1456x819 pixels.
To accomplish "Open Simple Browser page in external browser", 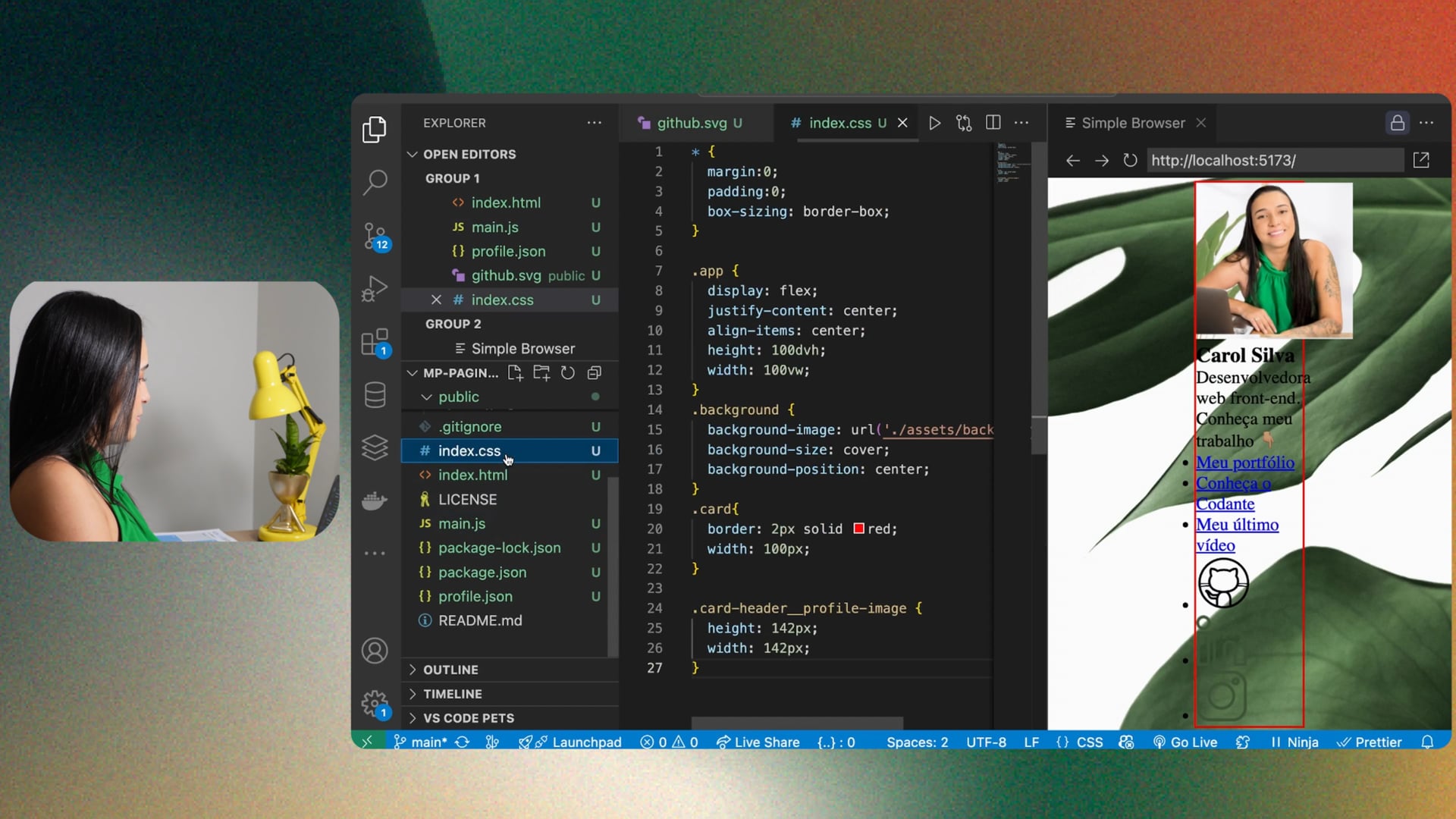I will pos(1421,160).
